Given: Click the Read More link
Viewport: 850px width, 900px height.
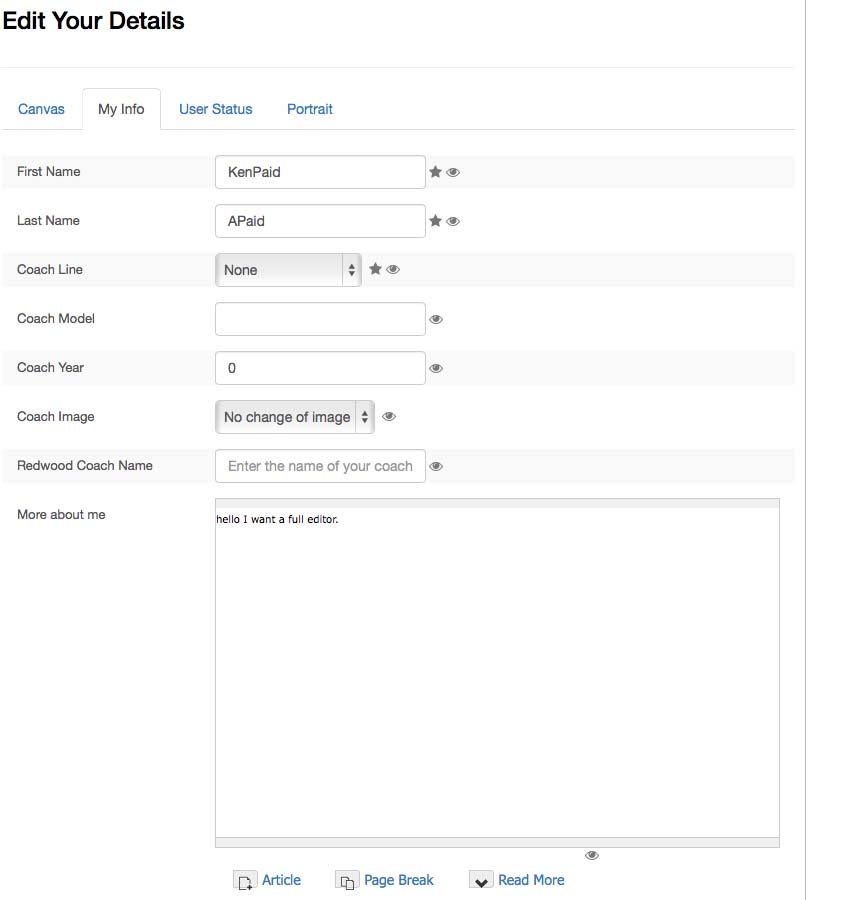Looking at the screenshot, I should pyautogui.click(x=531, y=880).
